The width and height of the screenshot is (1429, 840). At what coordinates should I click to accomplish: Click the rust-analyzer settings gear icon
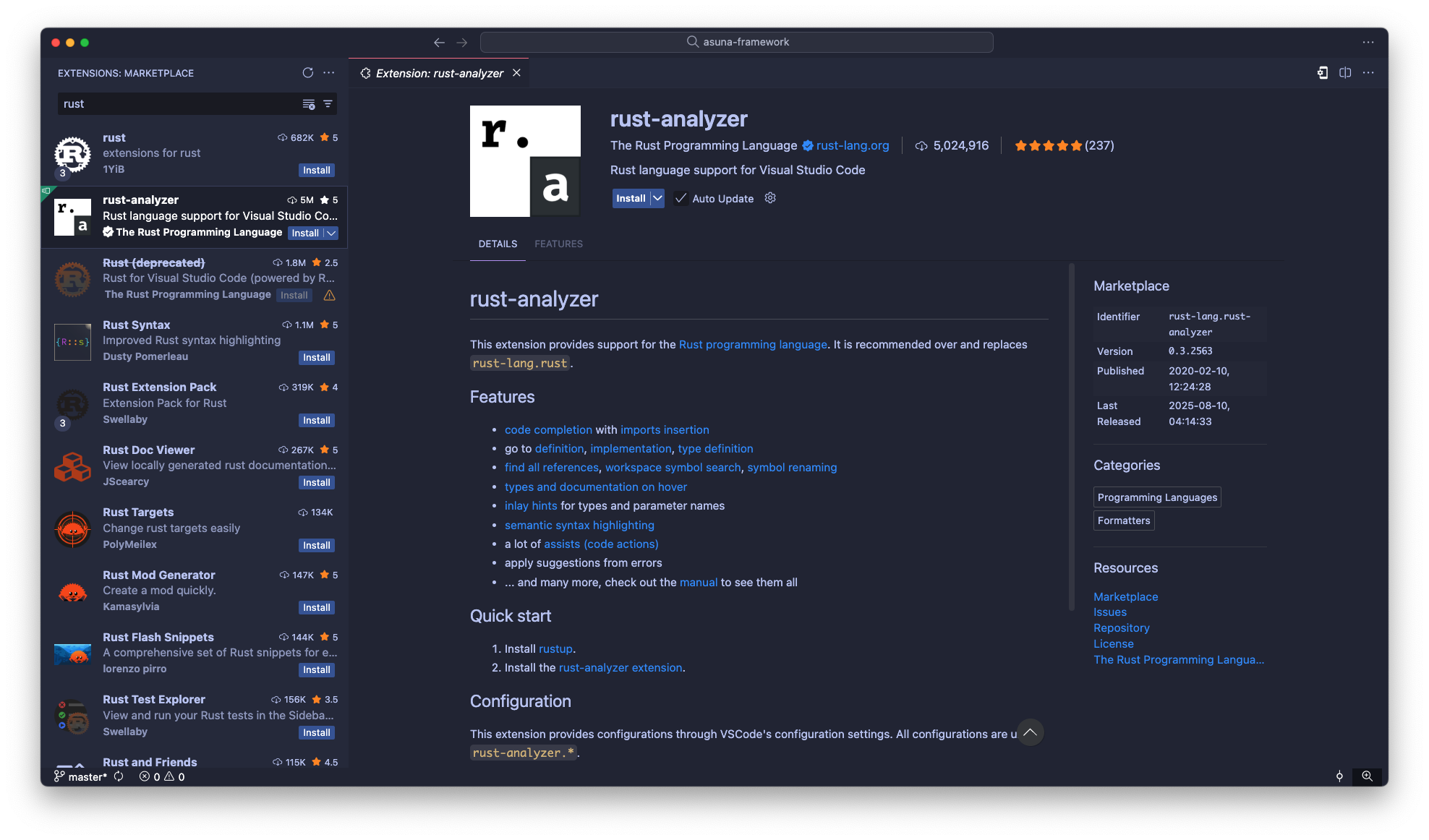770,198
